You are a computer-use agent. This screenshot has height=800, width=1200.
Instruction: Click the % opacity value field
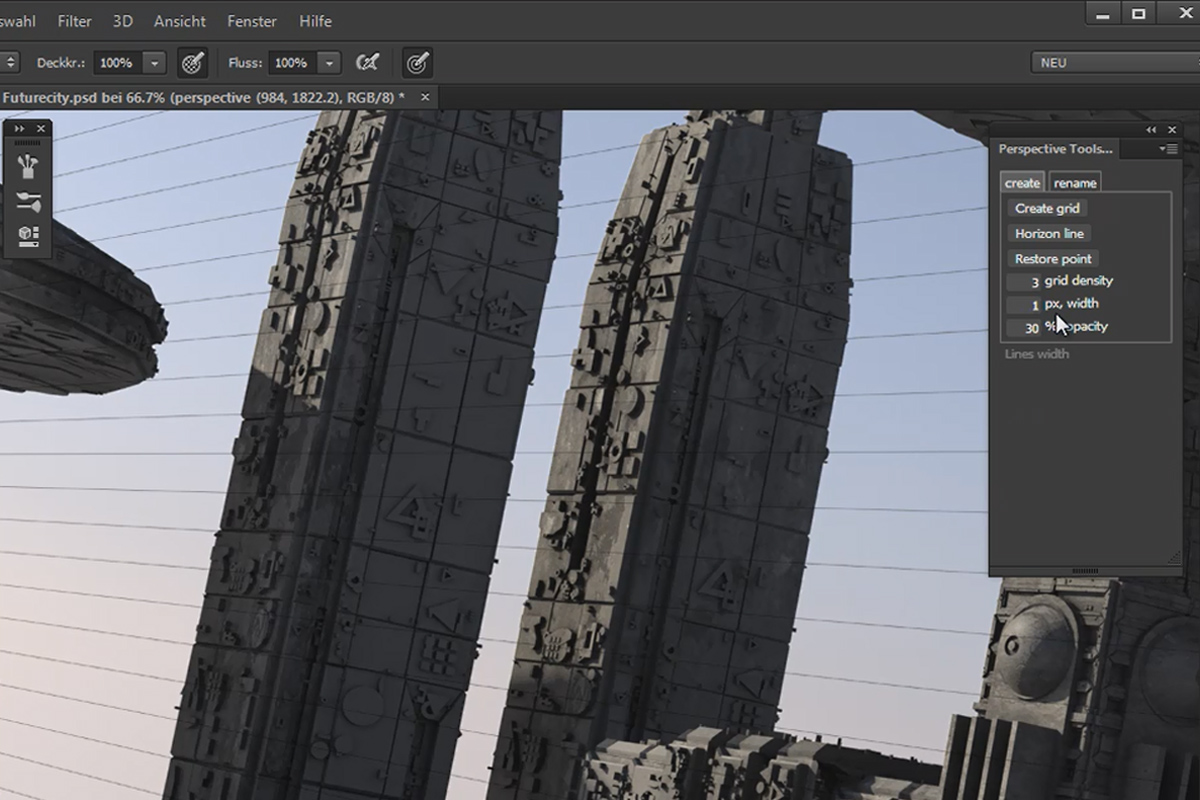(1024, 328)
